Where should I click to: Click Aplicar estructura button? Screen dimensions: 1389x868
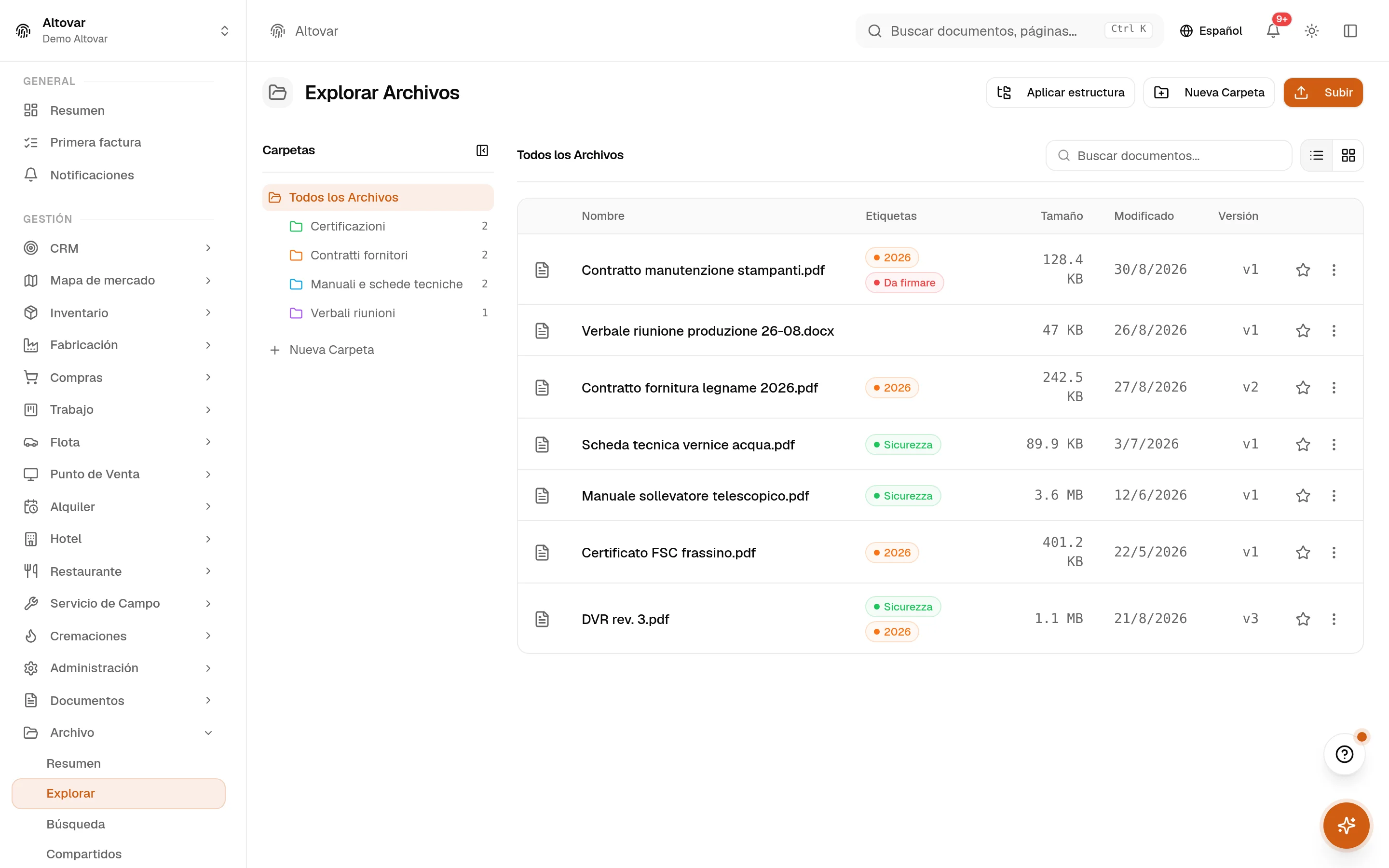coord(1060,93)
